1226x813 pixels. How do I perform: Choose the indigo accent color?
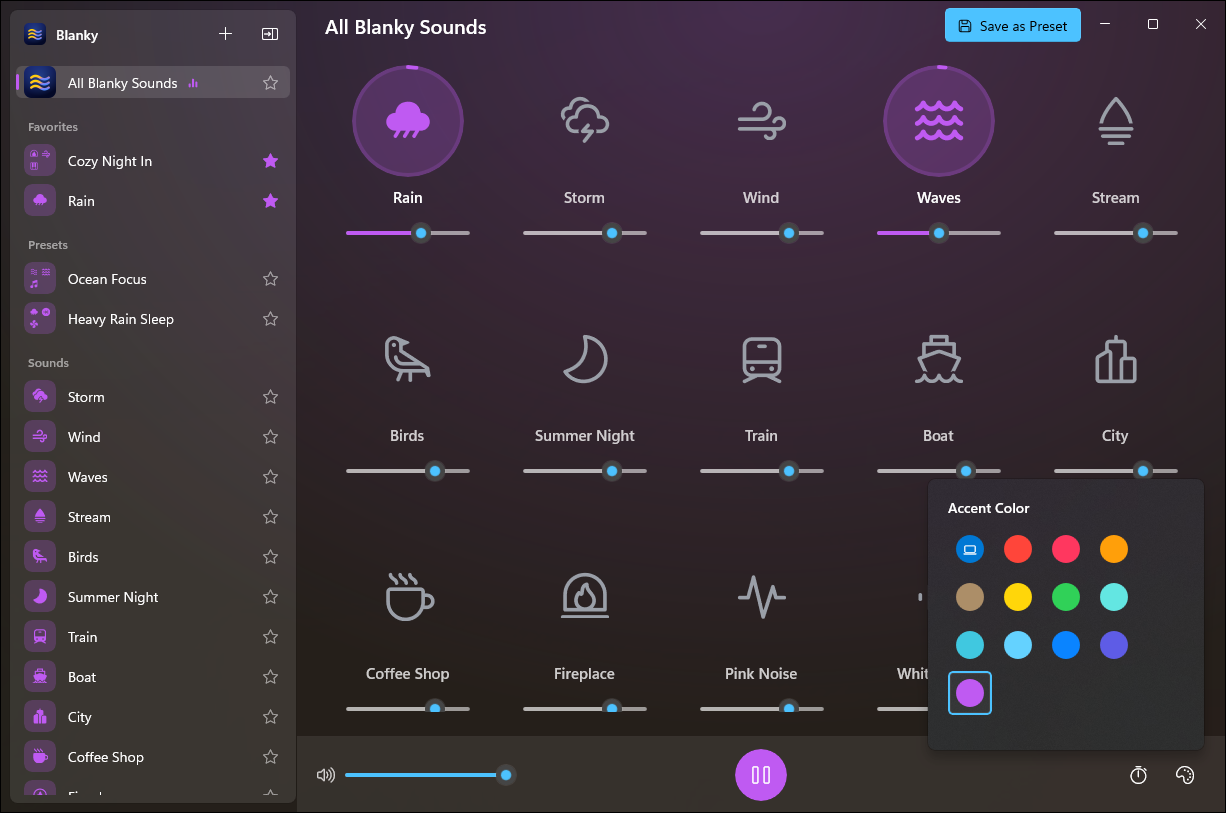click(x=1114, y=645)
